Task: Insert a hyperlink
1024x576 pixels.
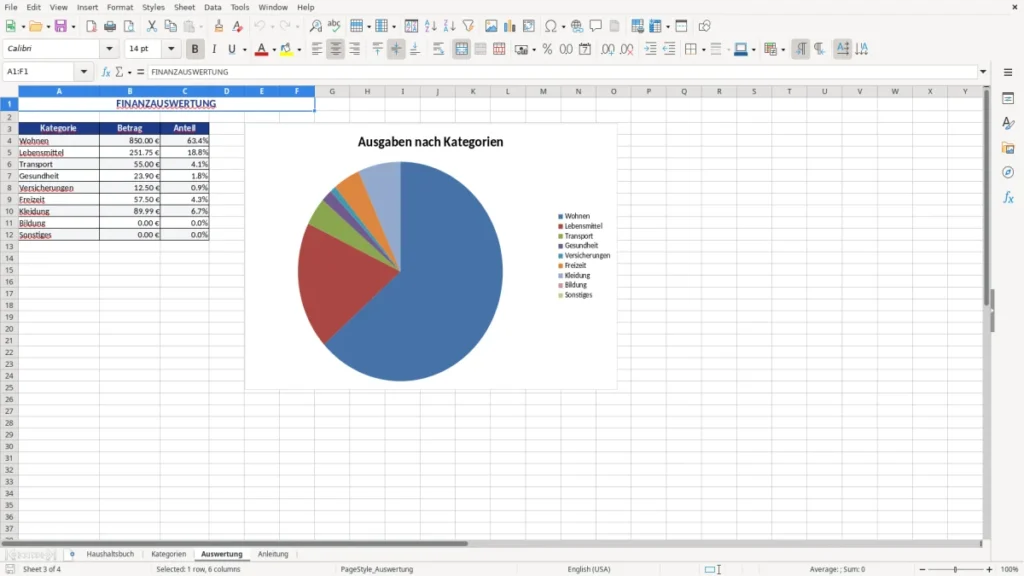Action: 577,26
